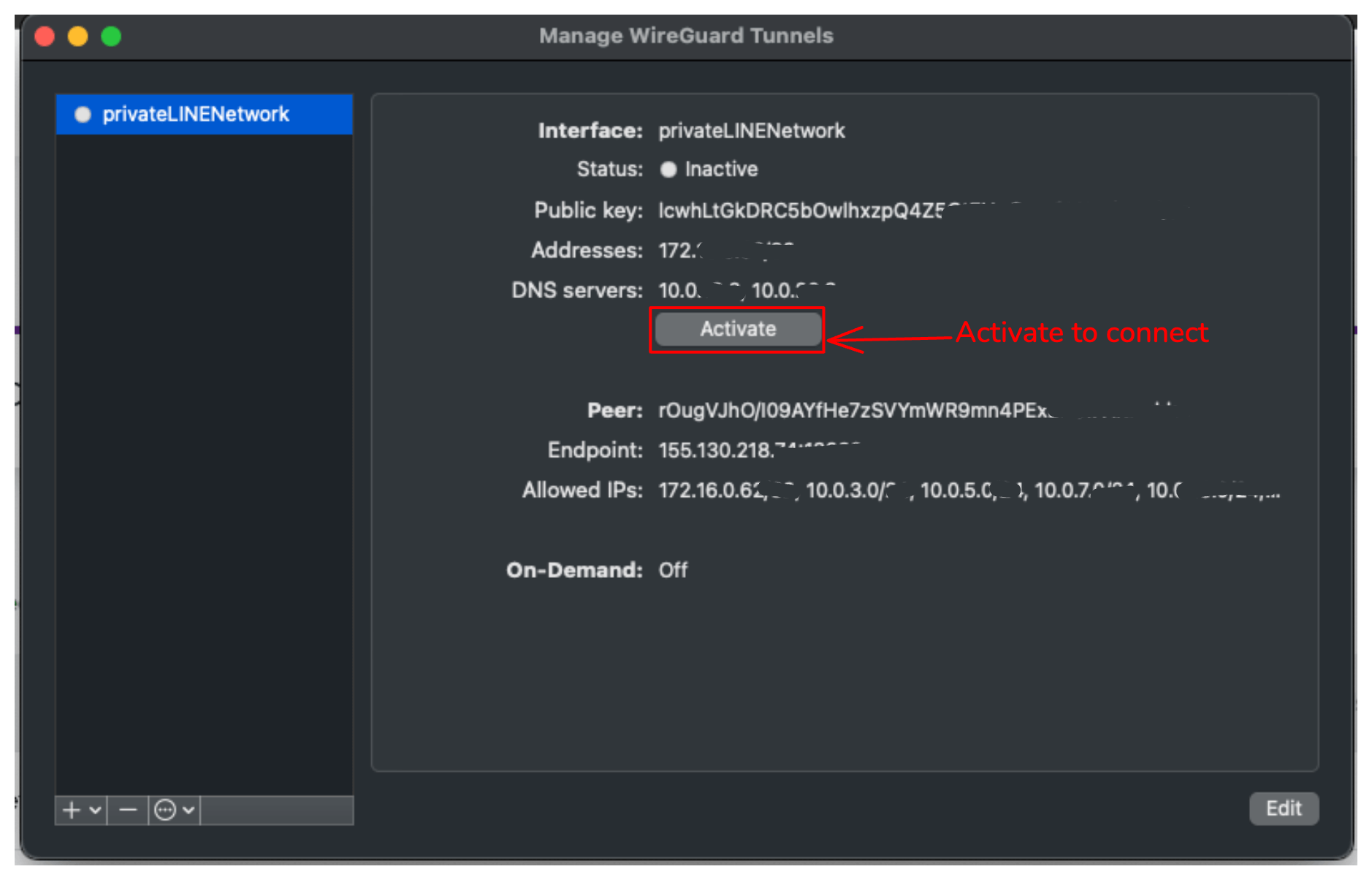Open the ellipsis circle actions icon
Image resolution: width=1372 pixels, height=880 pixels.
[166, 810]
